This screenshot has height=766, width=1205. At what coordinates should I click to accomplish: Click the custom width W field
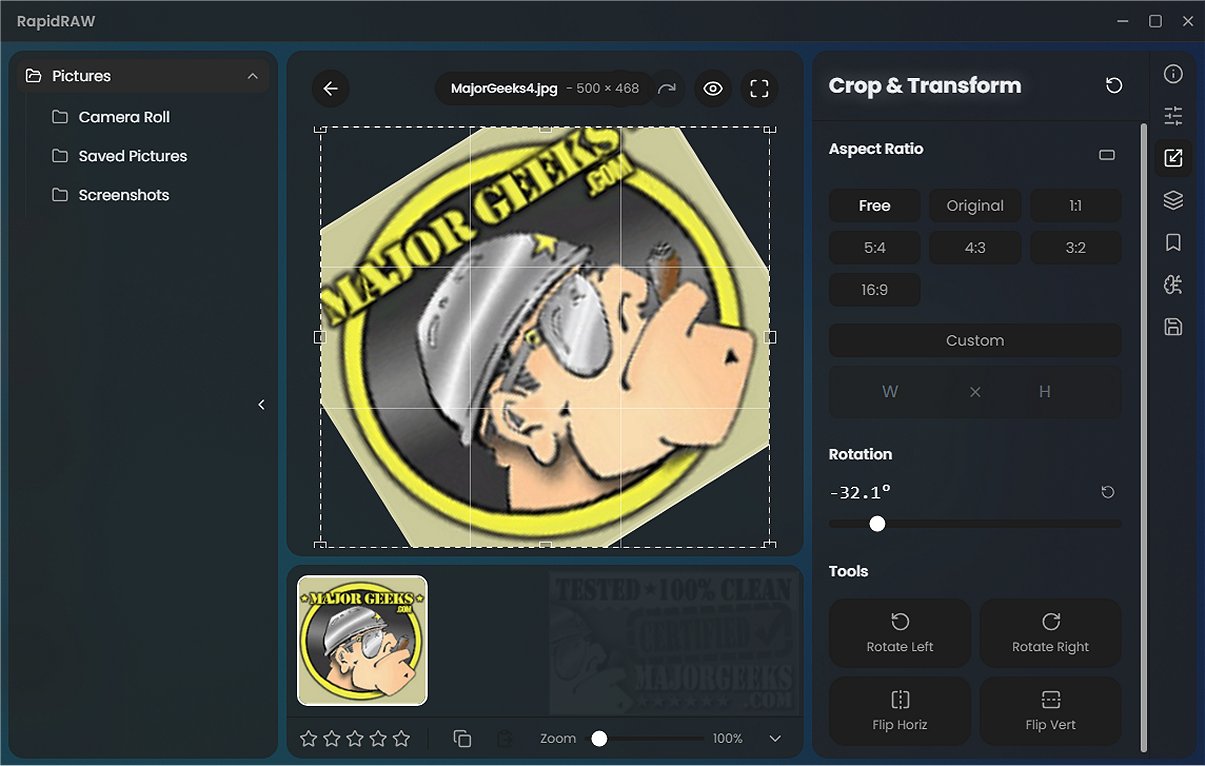click(890, 392)
